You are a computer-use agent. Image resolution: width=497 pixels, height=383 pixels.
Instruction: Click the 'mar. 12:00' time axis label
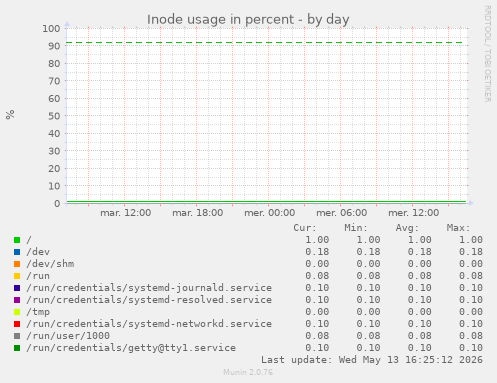[x=126, y=213]
